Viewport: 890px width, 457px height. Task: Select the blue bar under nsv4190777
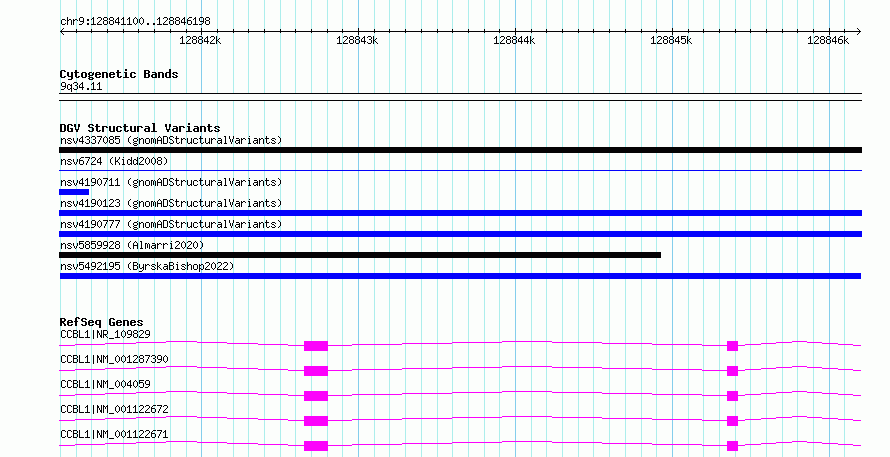tap(460, 234)
